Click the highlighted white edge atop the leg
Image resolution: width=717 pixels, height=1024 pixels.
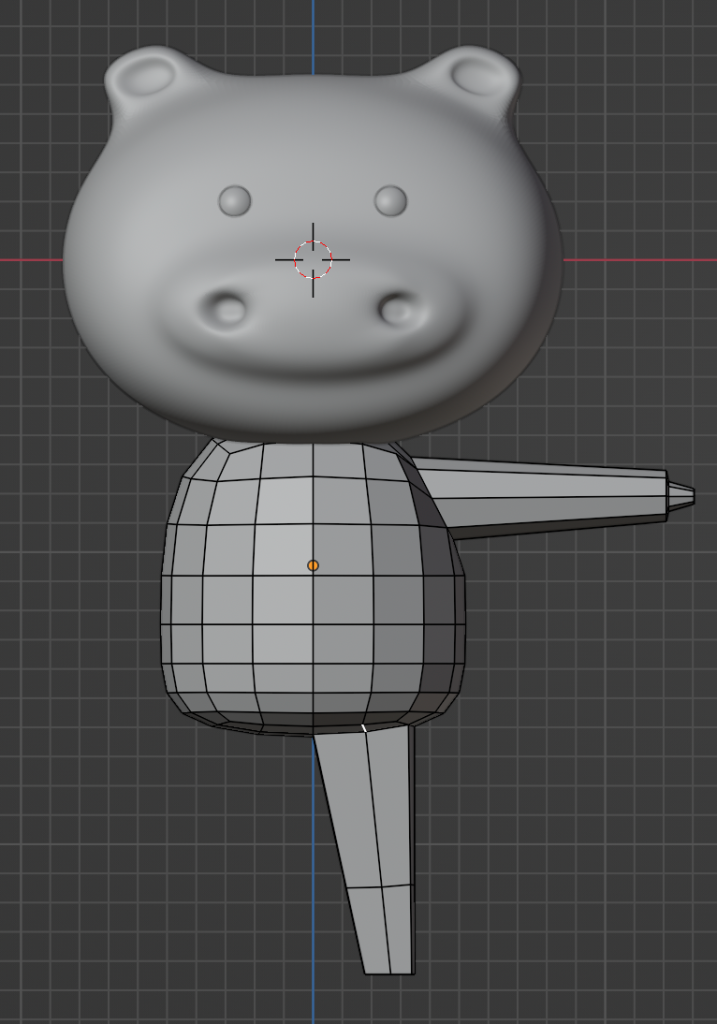click(364, 728)
